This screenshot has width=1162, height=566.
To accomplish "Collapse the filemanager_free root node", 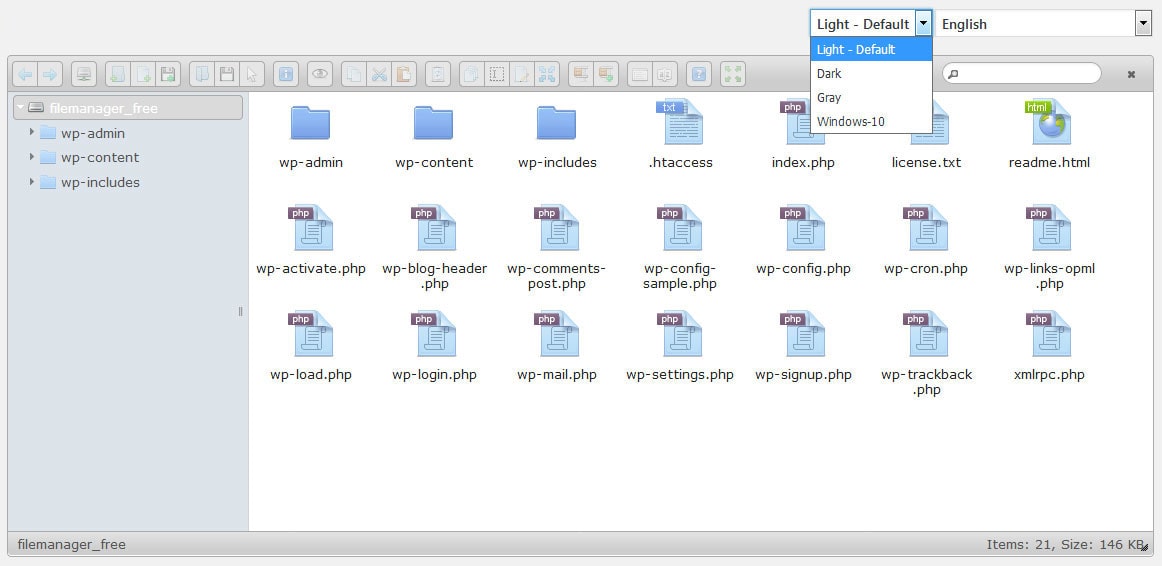I will [x=20, y=107].
